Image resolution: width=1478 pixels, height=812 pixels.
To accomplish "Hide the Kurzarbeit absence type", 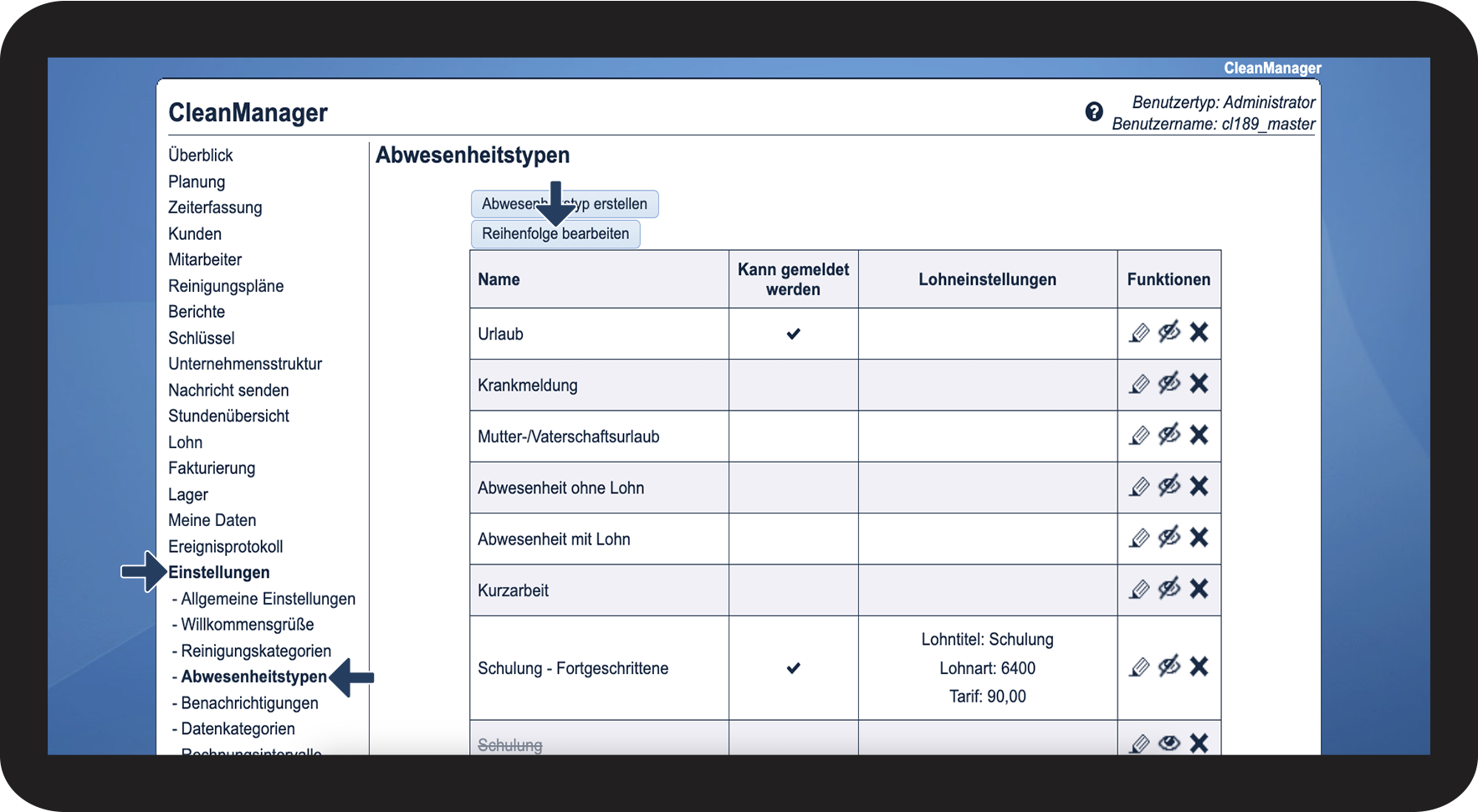I will [x=1169, y=590].
